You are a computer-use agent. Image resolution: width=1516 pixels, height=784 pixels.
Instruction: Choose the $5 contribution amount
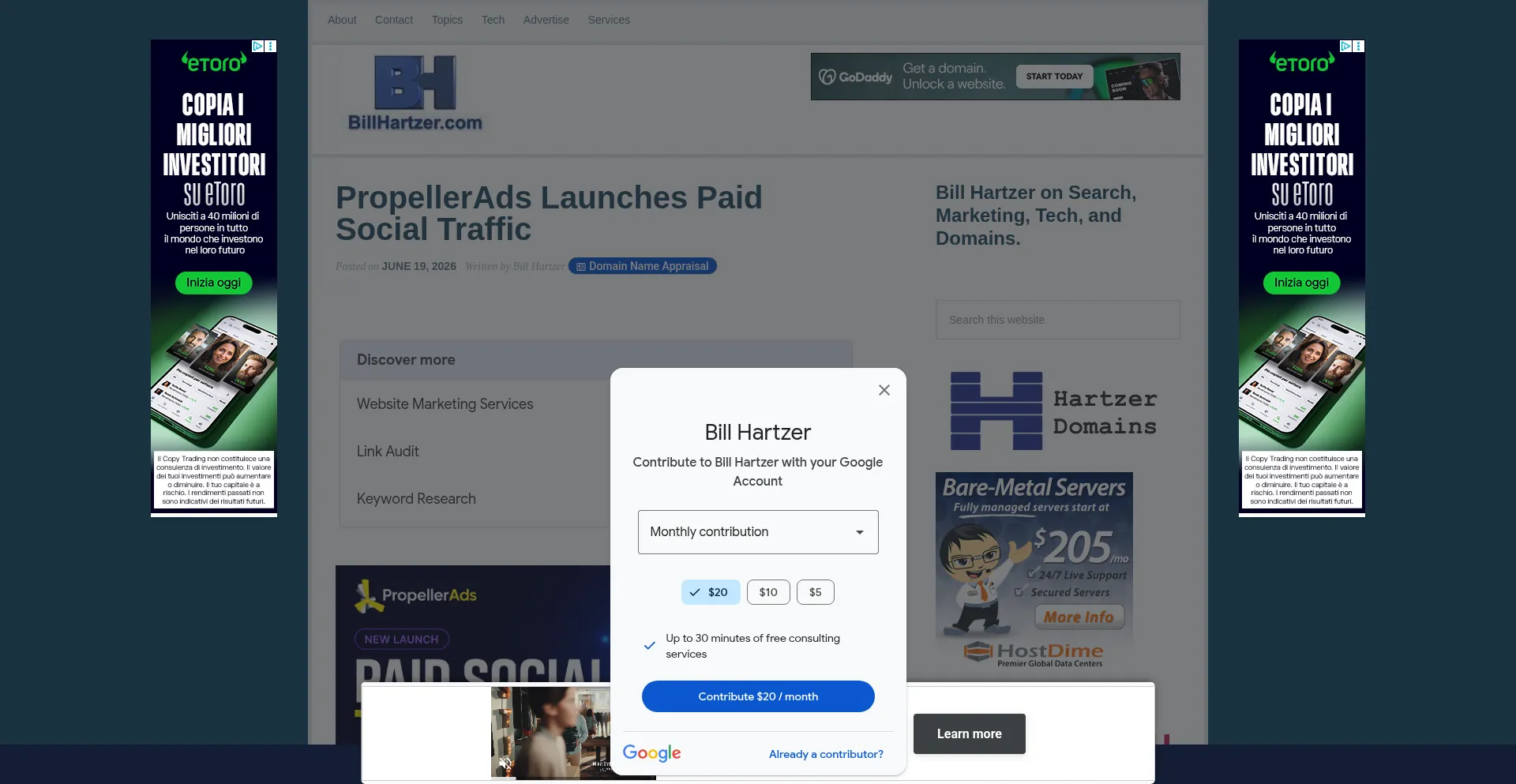click(x=816, y=592)
